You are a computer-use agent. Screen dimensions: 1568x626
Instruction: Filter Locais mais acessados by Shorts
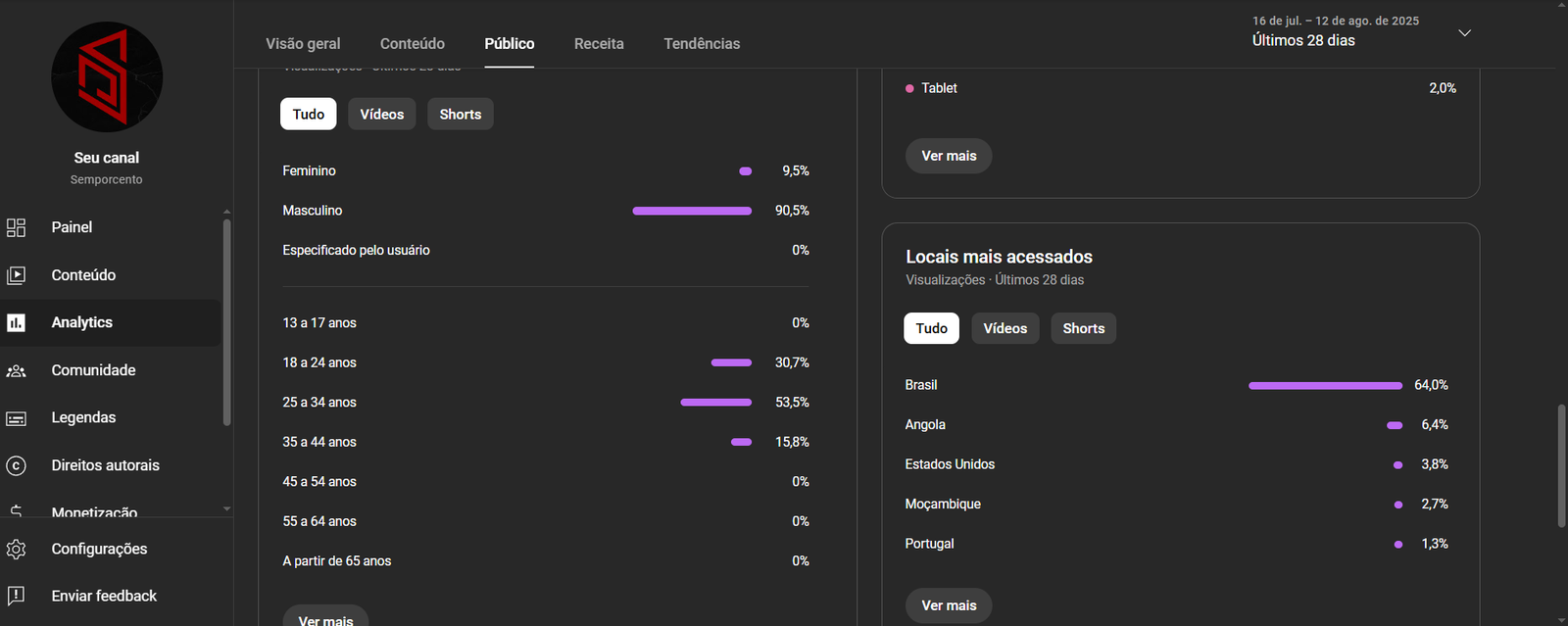coord(1083,328)
